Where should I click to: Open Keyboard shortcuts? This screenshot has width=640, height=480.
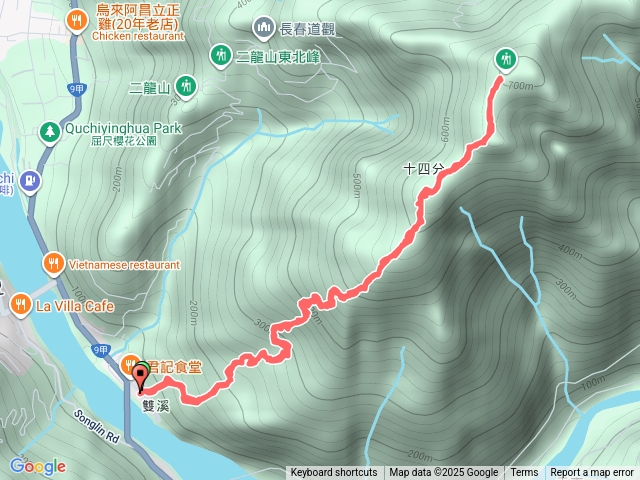point(333,473)
